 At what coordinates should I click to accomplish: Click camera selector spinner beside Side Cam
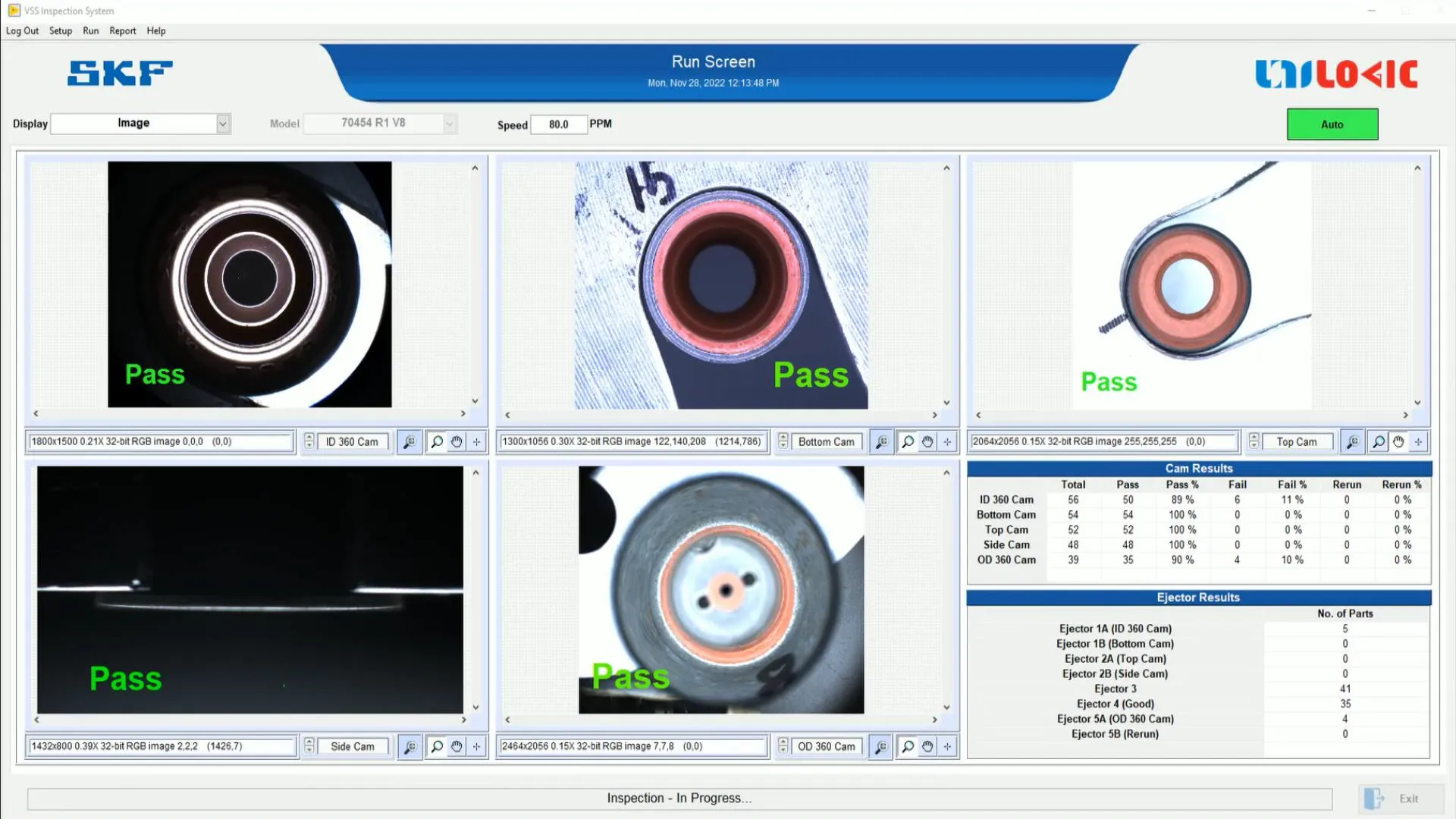click(x=309, y=746)
